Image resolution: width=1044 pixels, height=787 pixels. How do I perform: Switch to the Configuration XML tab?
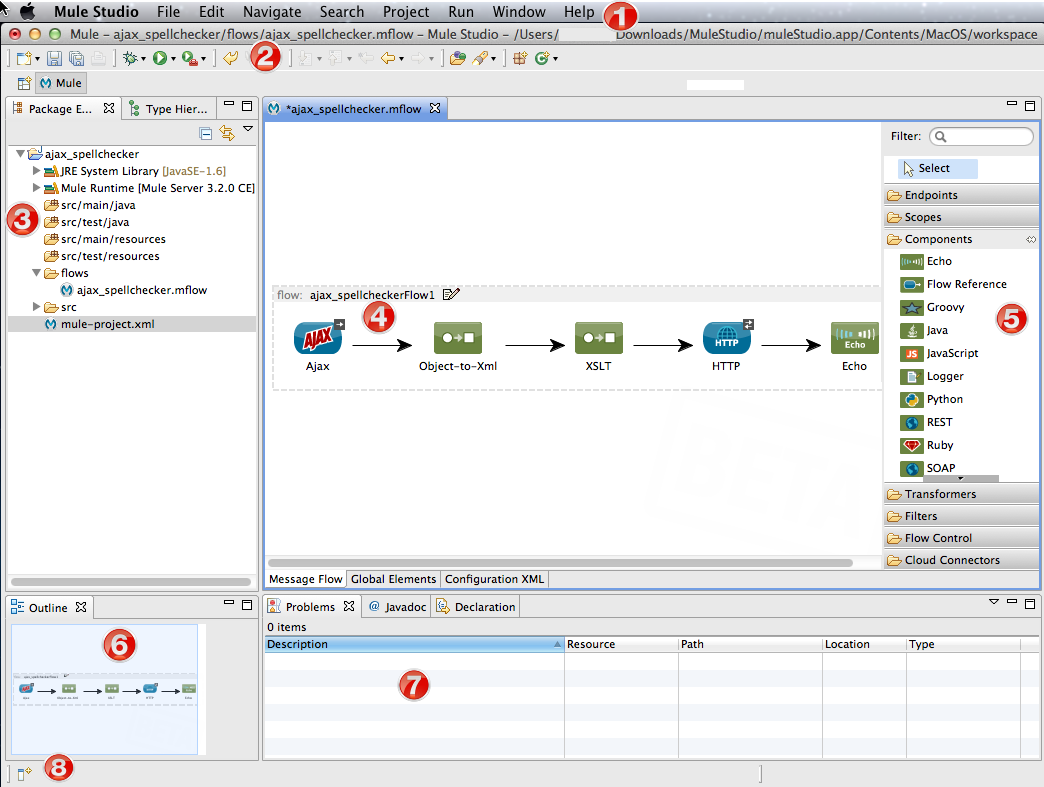tap(494, 579)
